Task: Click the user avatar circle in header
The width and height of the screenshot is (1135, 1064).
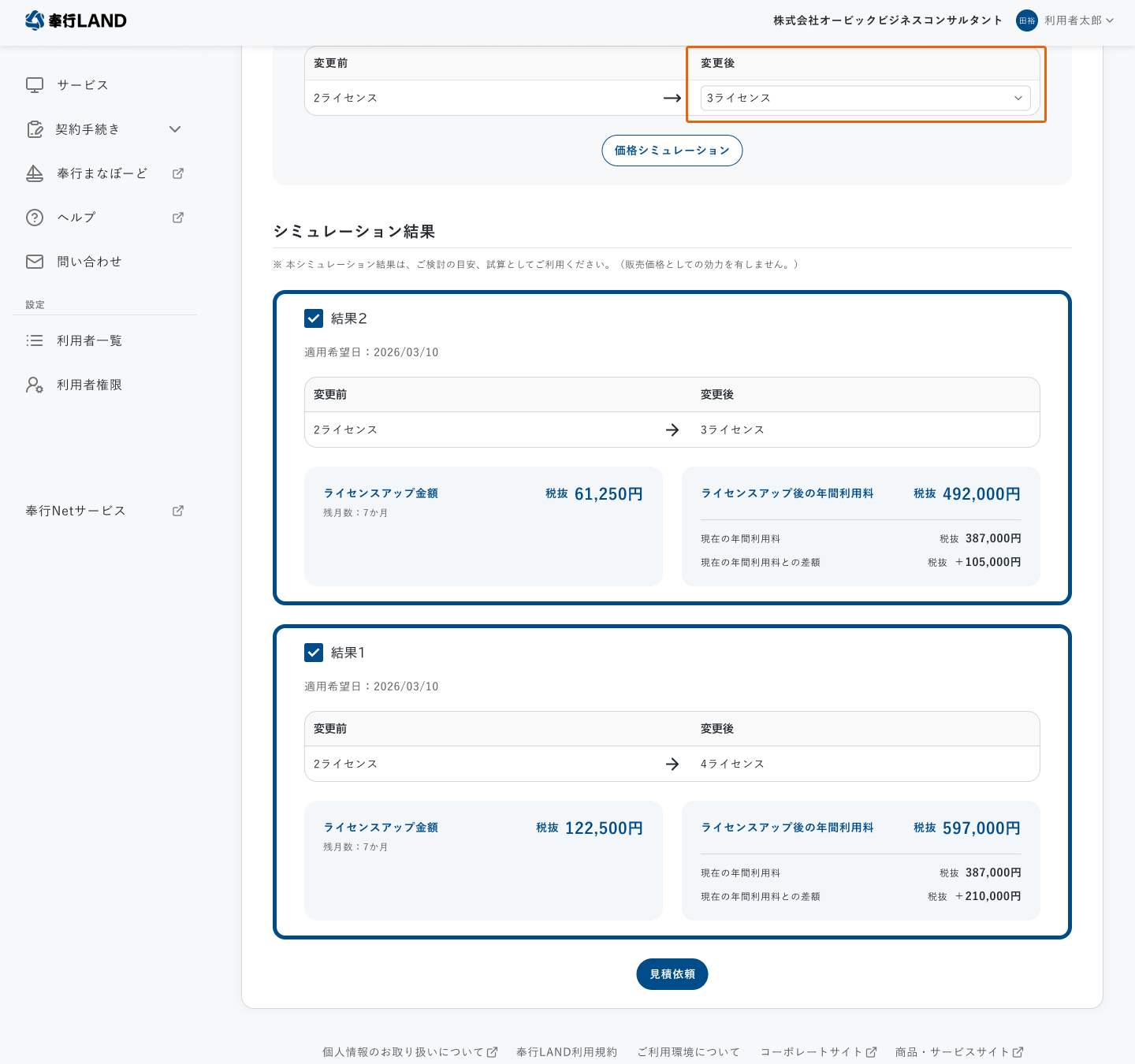Action: [x=1026, y=20]
